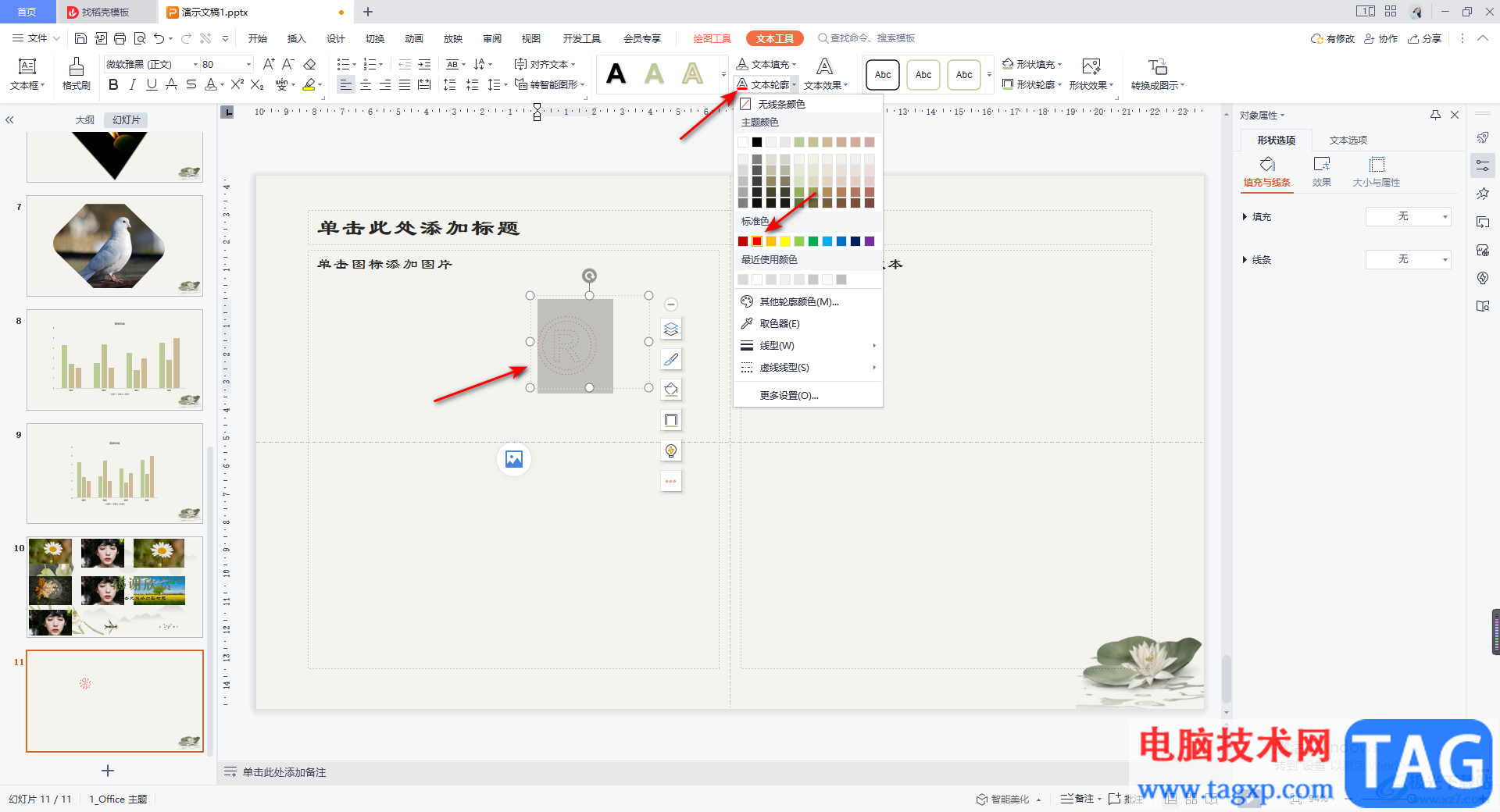
Task: Click the clear formatting eraser icon
Action: tap(309, 64)
